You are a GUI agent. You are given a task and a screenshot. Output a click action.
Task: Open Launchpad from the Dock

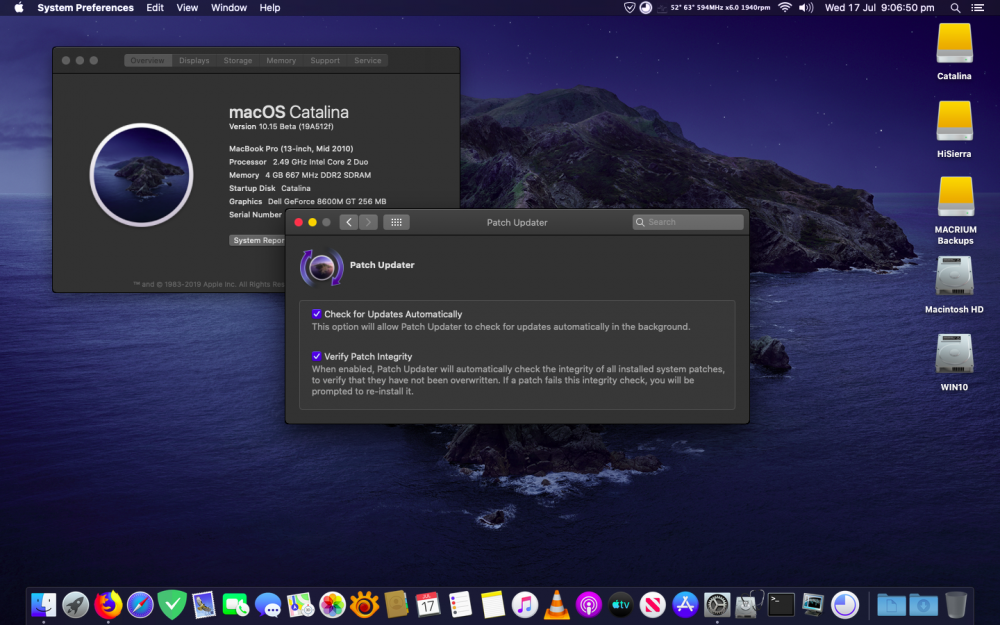click(75, 605)
